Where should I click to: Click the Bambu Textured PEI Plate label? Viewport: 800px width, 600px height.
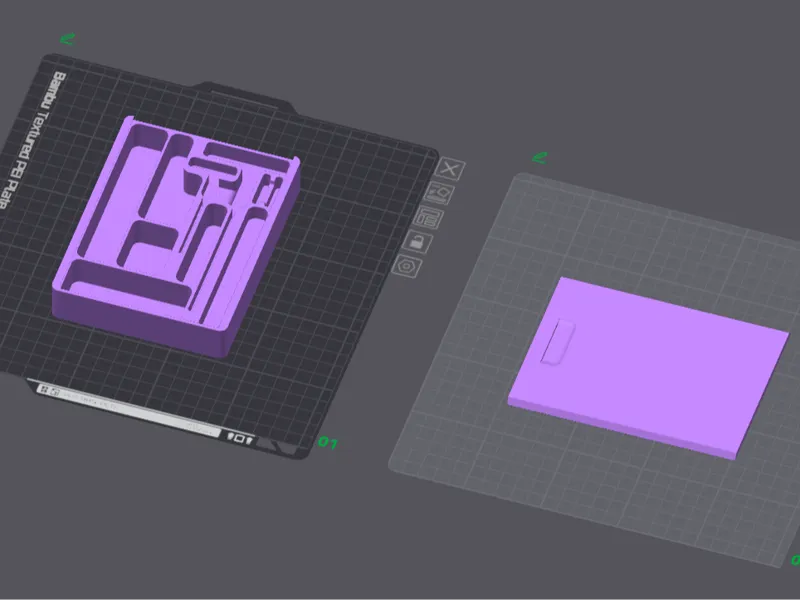click(x=32, y=140)
